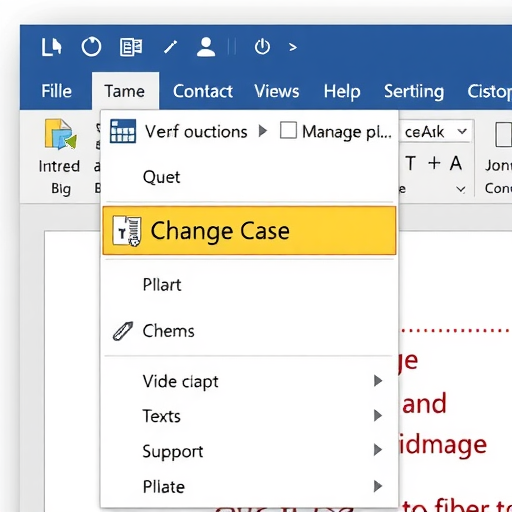Expand the quick access chevron arrow
Viewport: 512px width, 512px height.
293,47
